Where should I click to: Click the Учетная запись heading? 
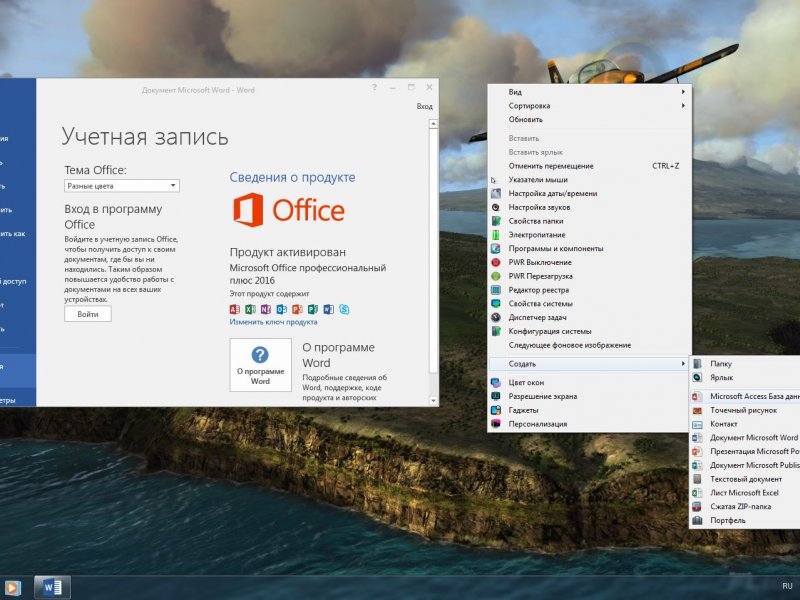pos(145,137)
